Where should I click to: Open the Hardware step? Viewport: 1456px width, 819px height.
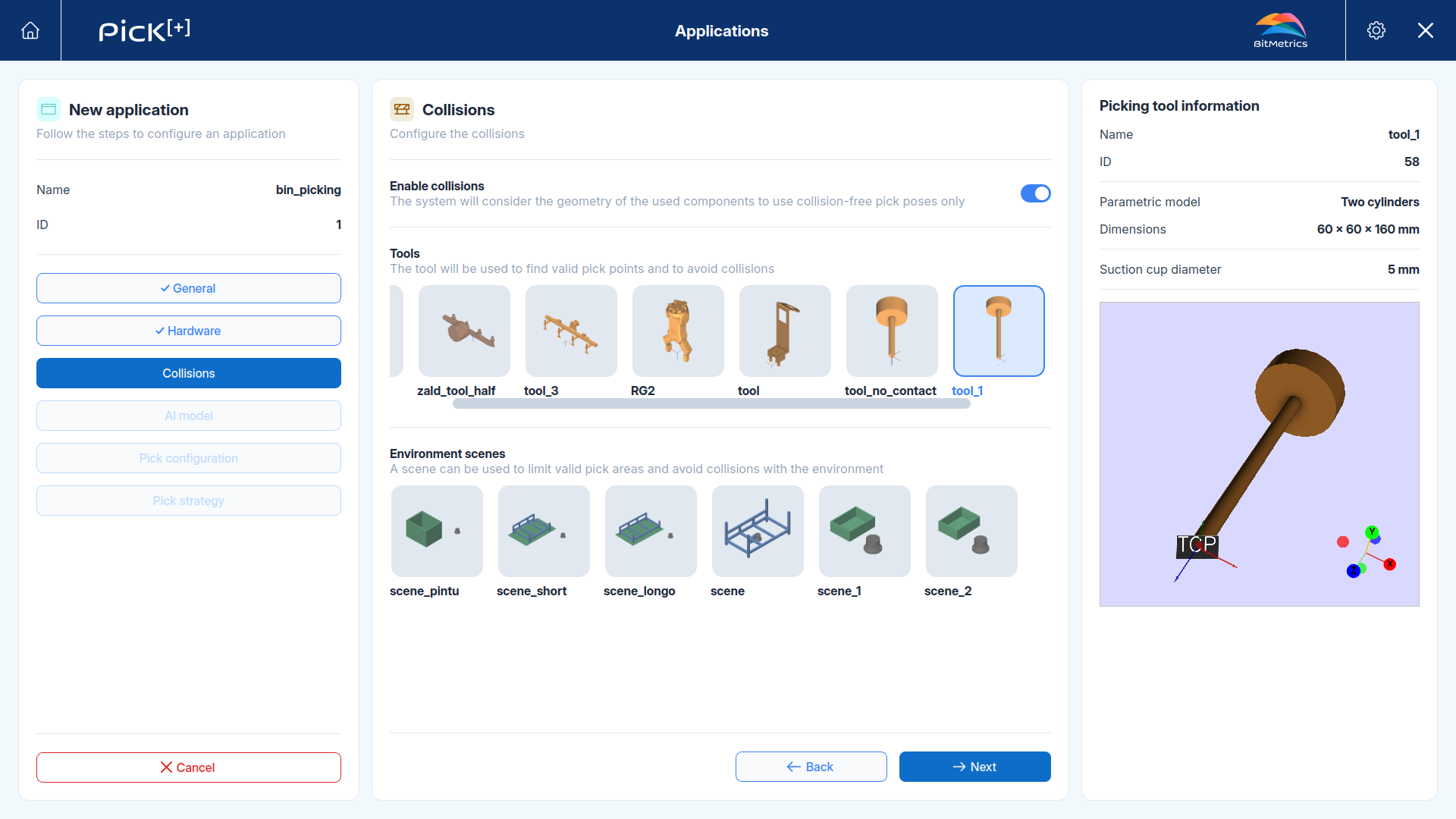[x=189, y=331]
